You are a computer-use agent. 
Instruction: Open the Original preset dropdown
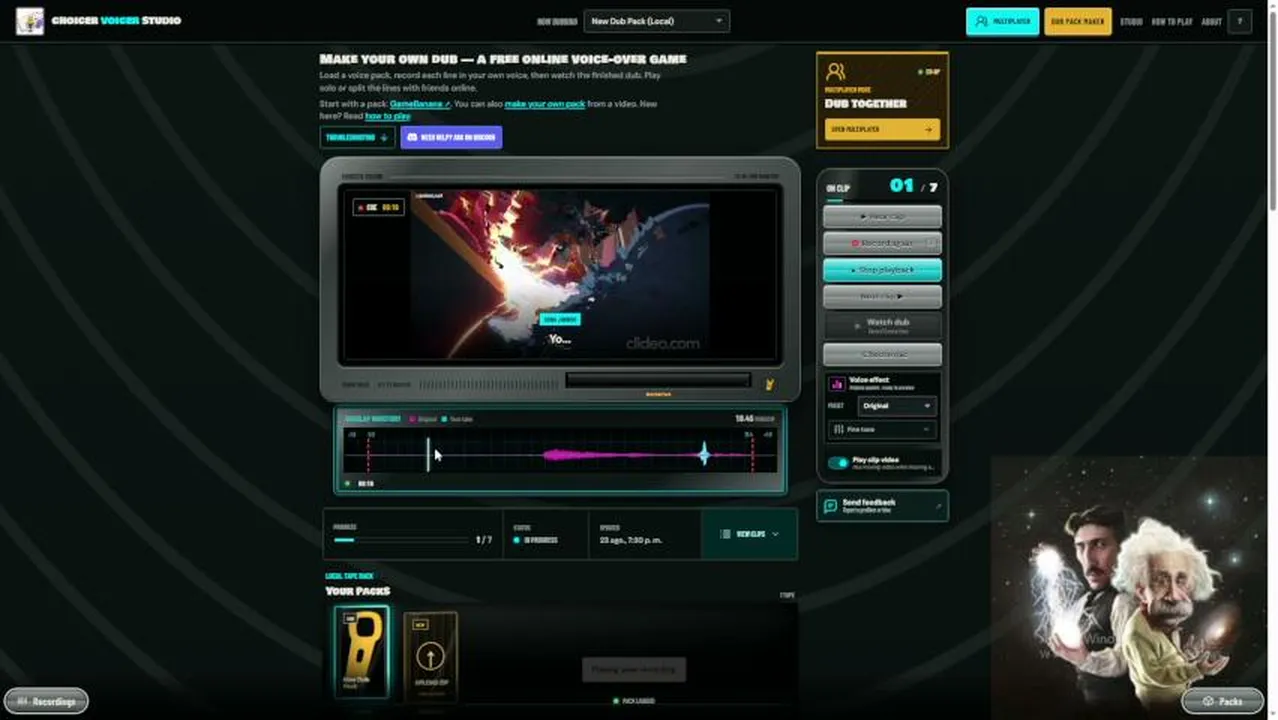point(896,406)
